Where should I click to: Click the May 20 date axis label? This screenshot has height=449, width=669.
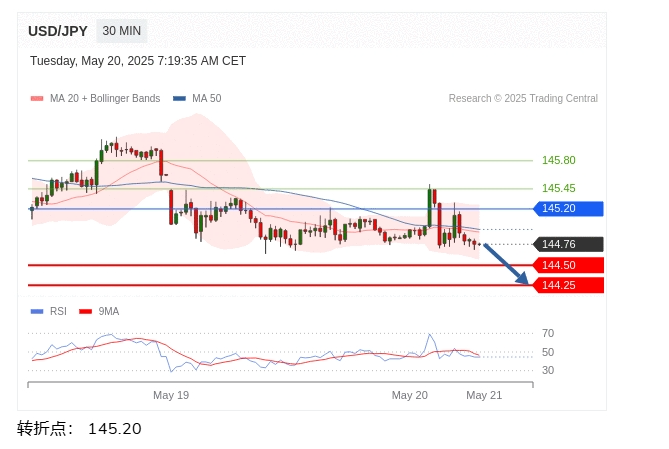tap(410, 395)
